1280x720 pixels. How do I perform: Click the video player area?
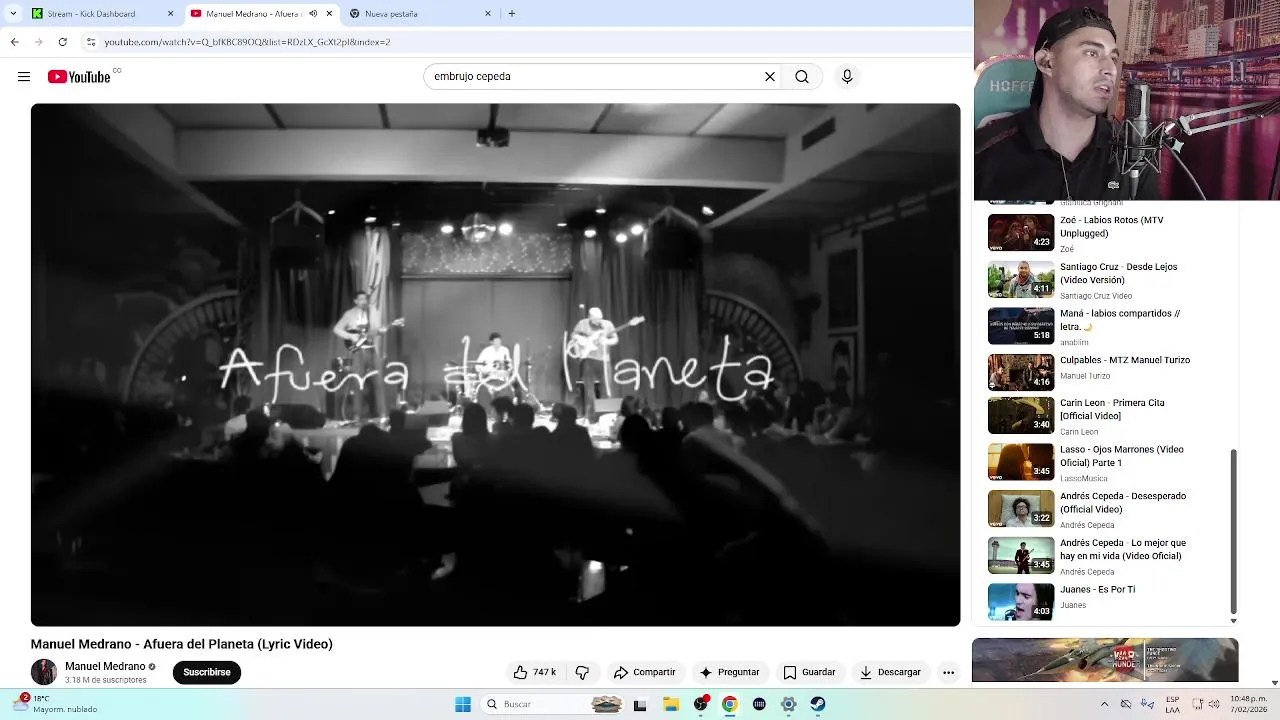point(495,365)
